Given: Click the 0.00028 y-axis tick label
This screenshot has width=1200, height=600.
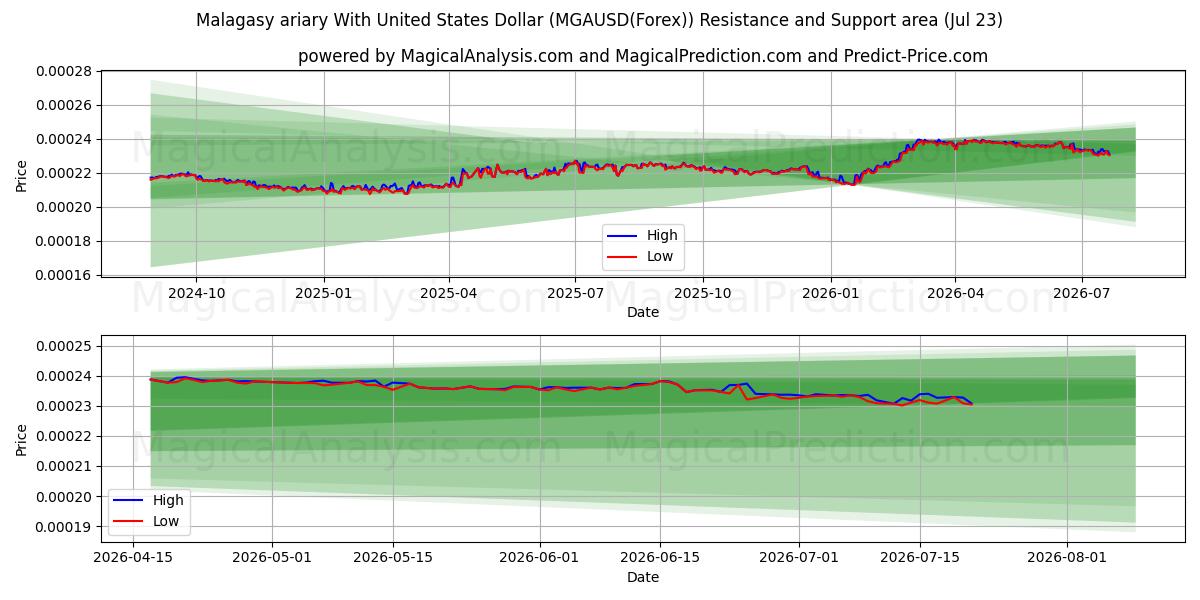Looking at the screenshot, I should pyautogui.click(x=64, y=72).
